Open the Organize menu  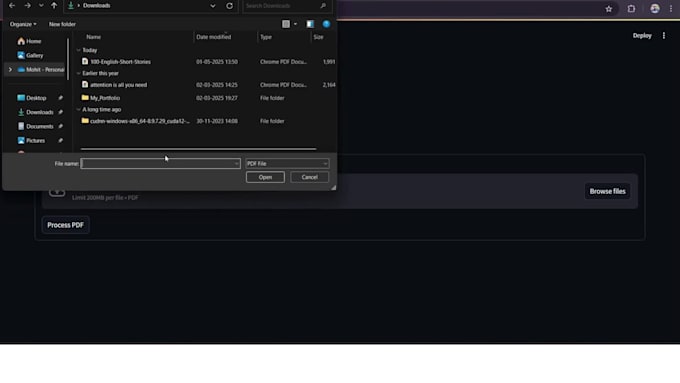[x=23, y=24]
